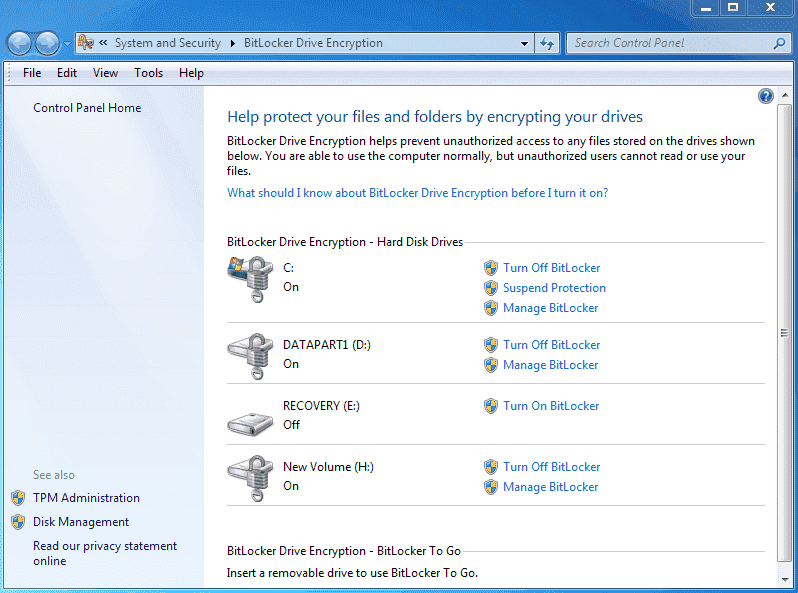
Task: Click System and Security breadcrumb
Action: (168, 43)
